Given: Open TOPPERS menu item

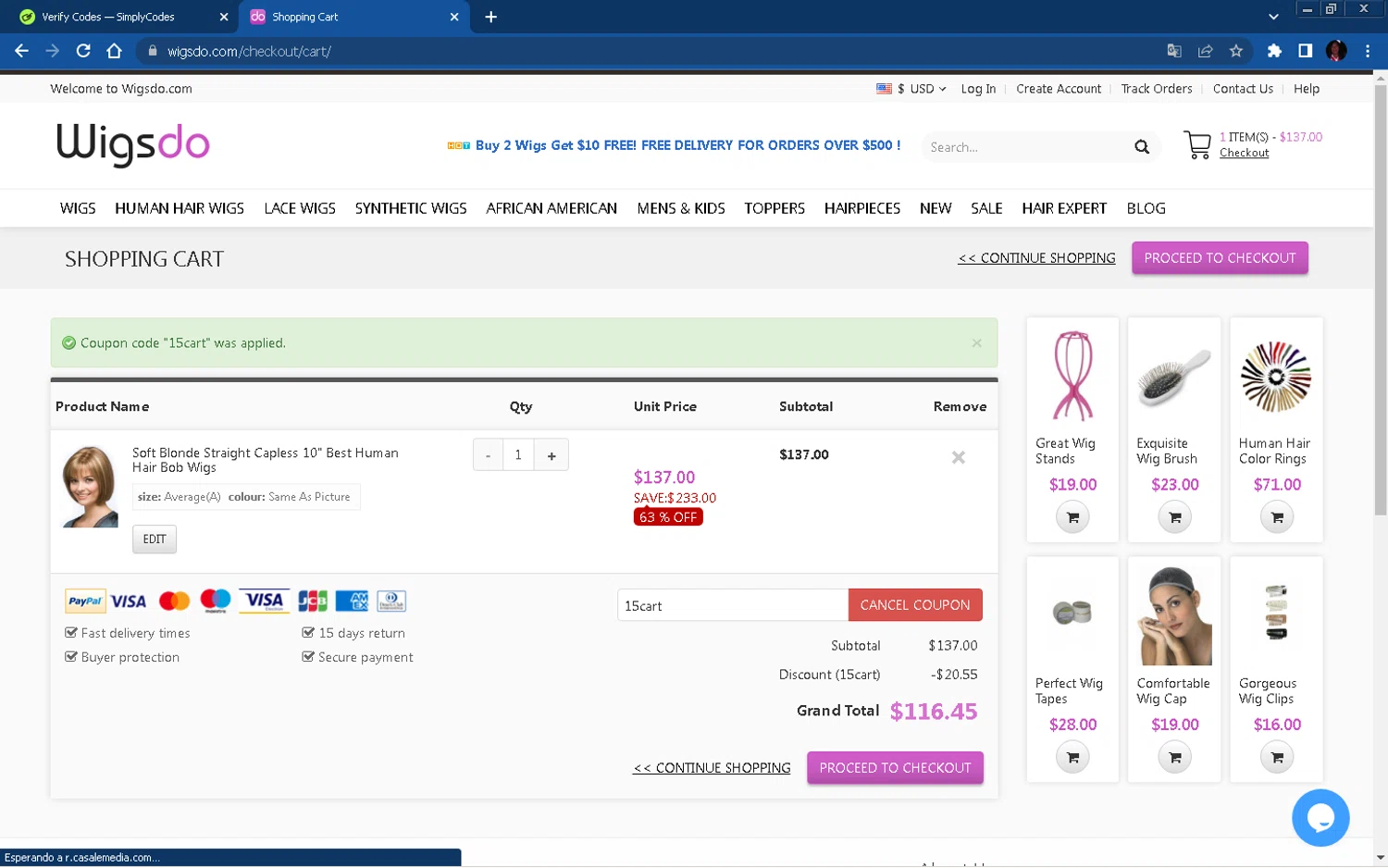Looking at the screenshot, I should click(775, 209).
